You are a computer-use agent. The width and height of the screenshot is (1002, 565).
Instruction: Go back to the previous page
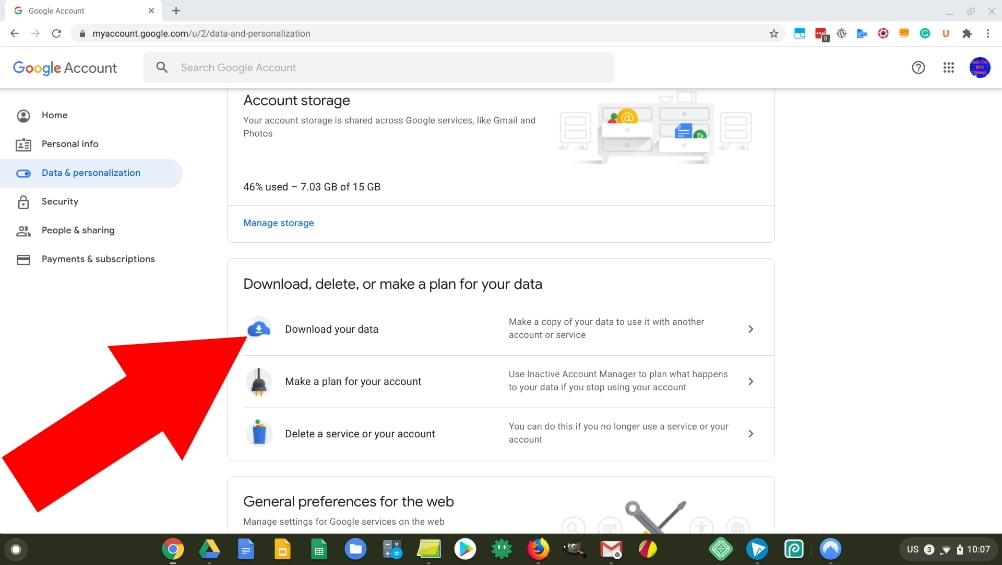[x=15, y=33]
